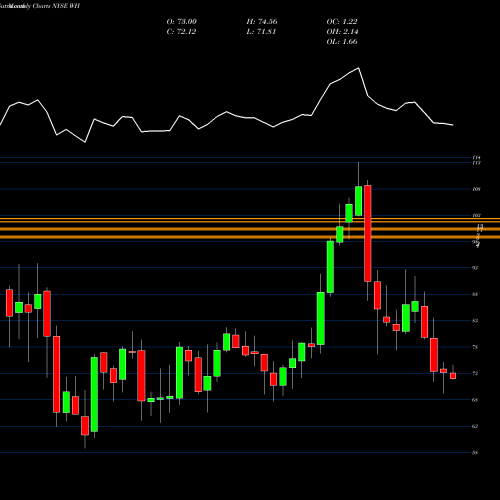Click the 58 price axis label
The width and height of the screenshot is (500, 500).
coord(475,453)
